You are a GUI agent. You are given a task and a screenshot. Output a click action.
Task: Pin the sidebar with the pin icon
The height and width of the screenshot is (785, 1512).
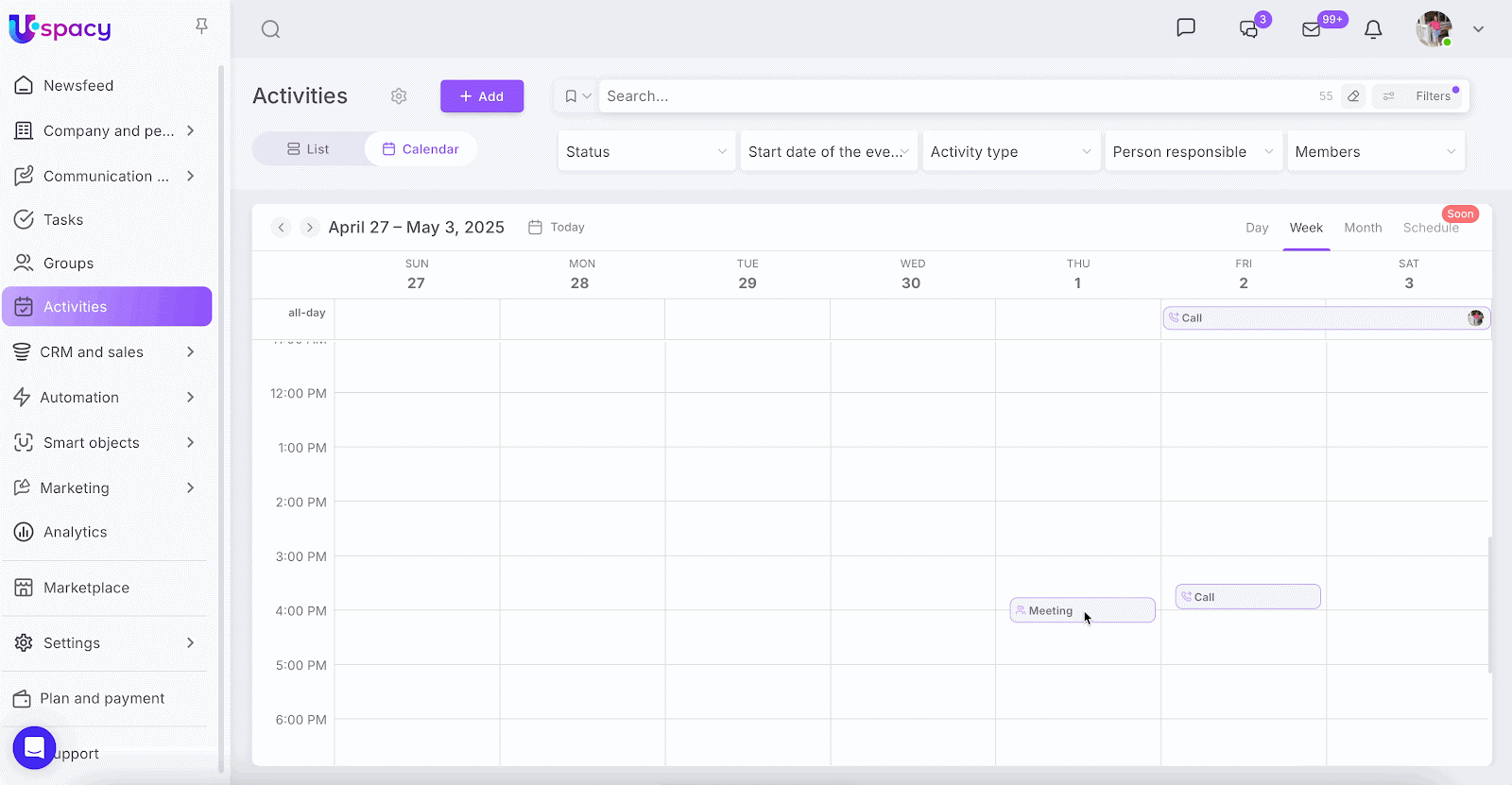click(201, 26)
